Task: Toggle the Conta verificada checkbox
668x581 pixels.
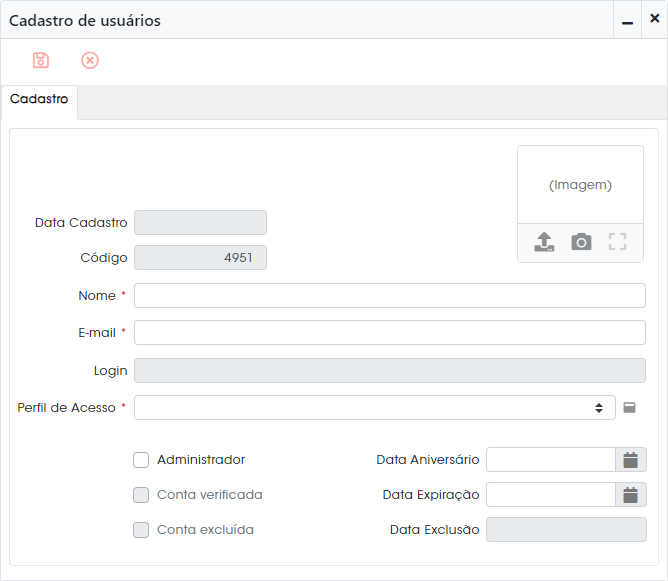Action: (x=141, y=495)
